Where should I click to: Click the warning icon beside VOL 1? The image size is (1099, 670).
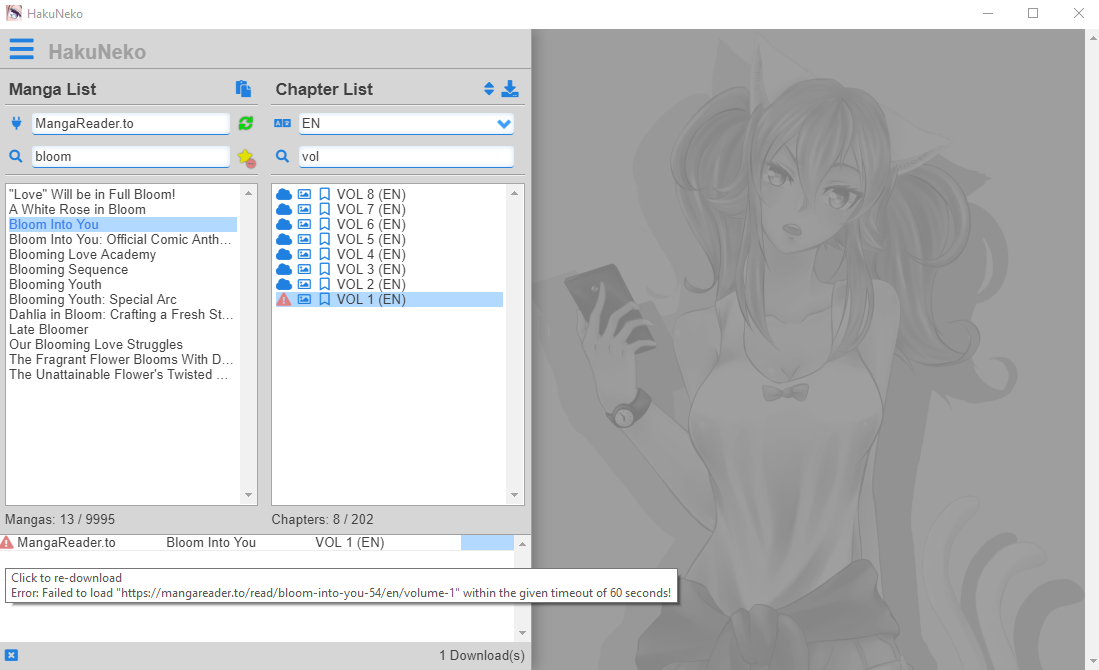(x=284, y=298)
